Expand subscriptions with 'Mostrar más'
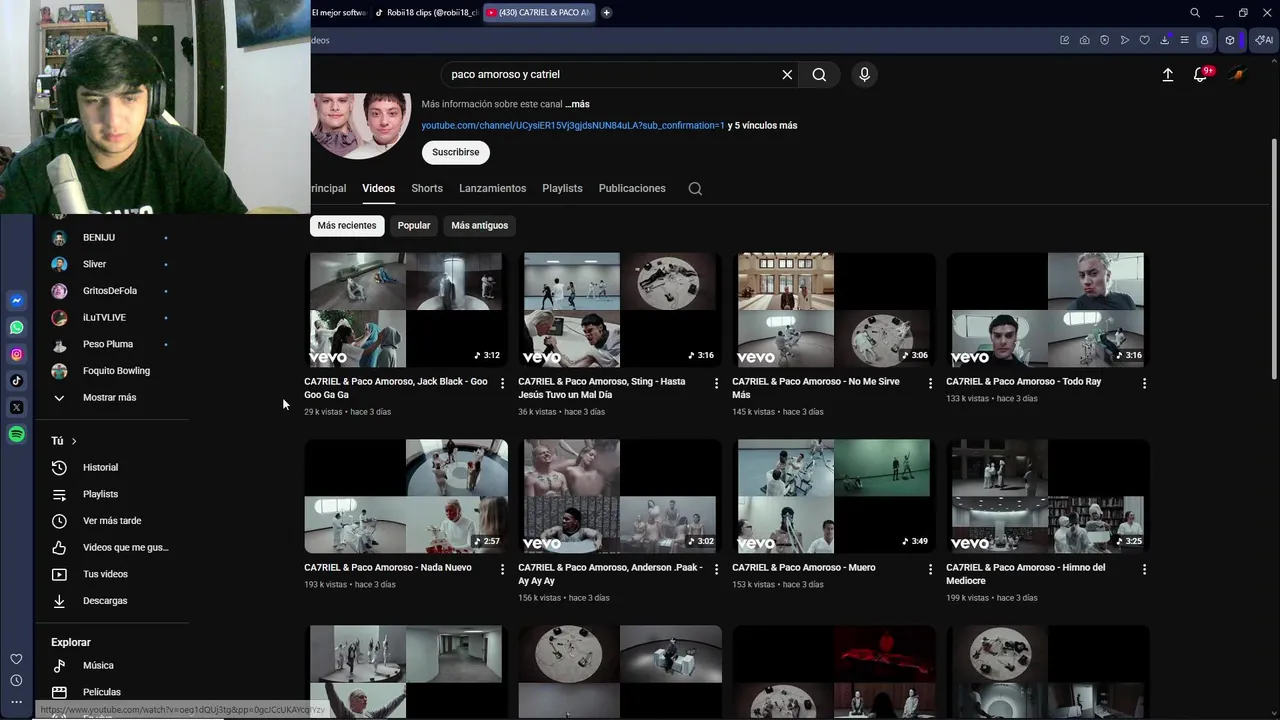Image resolution: width=1280 pixels, height=720 pixels. click(108, 398)
